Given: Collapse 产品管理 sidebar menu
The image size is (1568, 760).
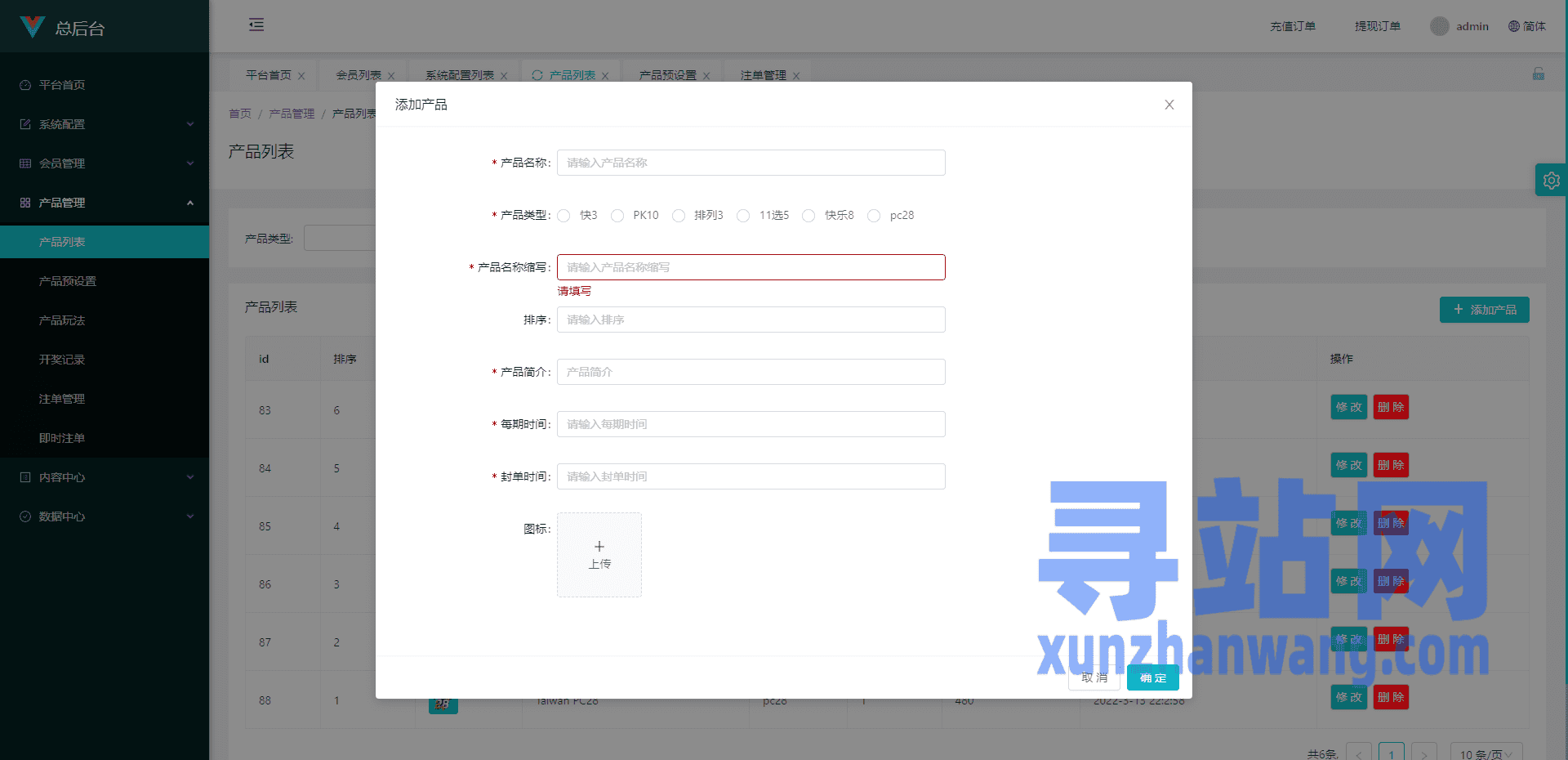Looking at the screenshot, I should (x=105, y=203).
